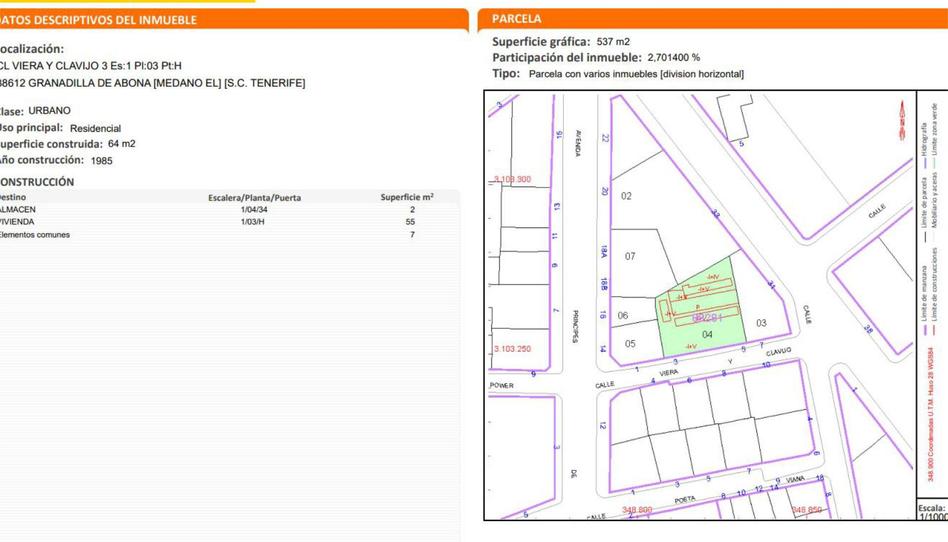Click the green highlighted parcel 04
Viewport: 948px width, 542px height.
(x=706, y=335)
